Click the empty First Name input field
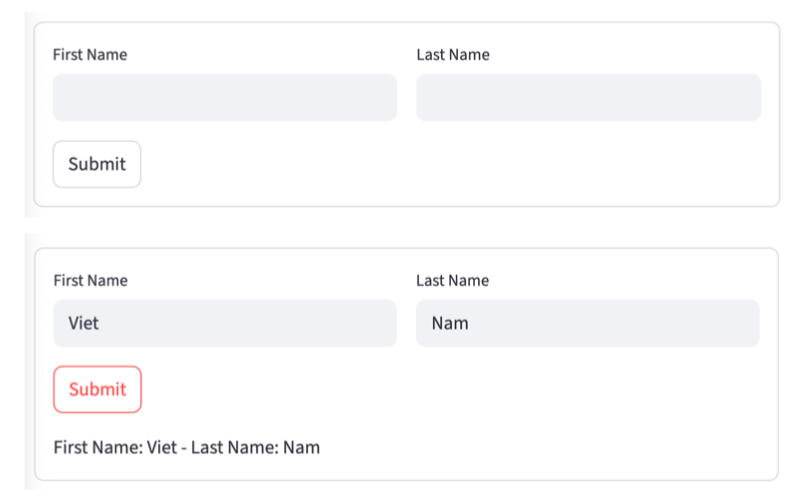 tap(224, 97)
